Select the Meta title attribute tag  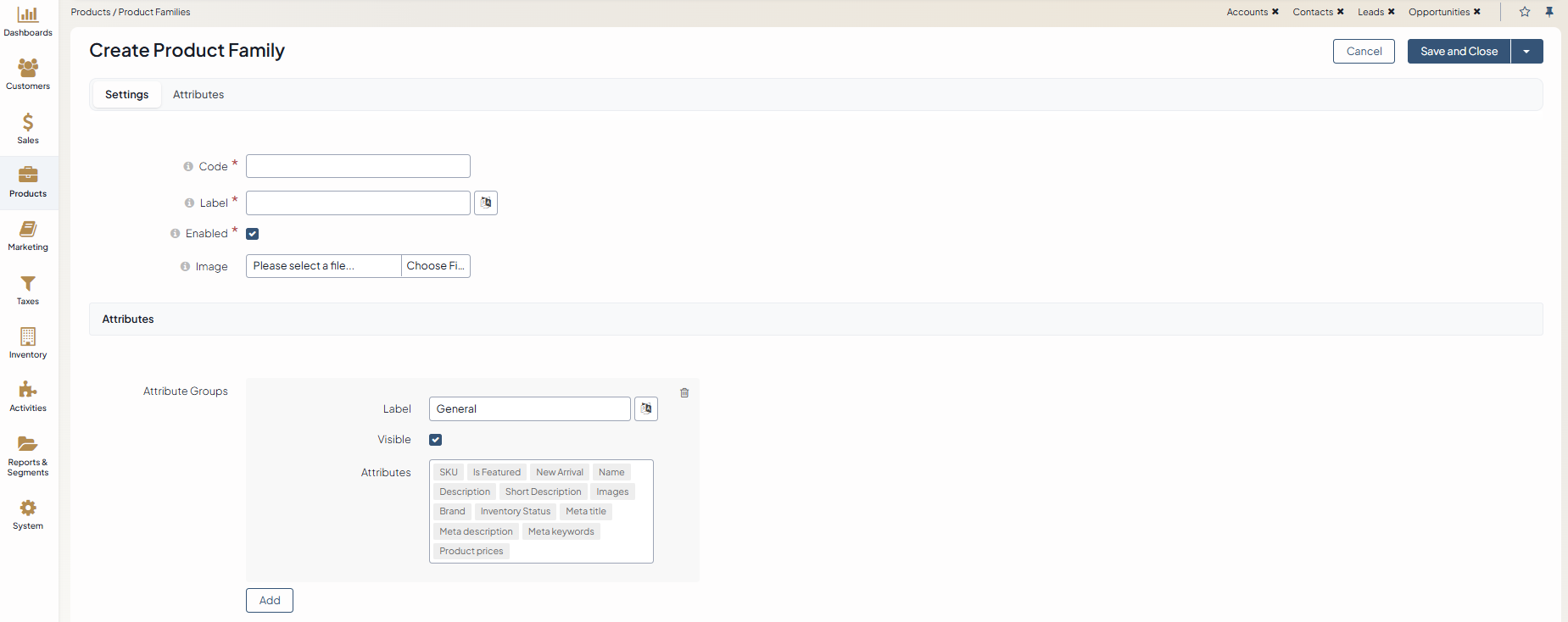(586, 512)
